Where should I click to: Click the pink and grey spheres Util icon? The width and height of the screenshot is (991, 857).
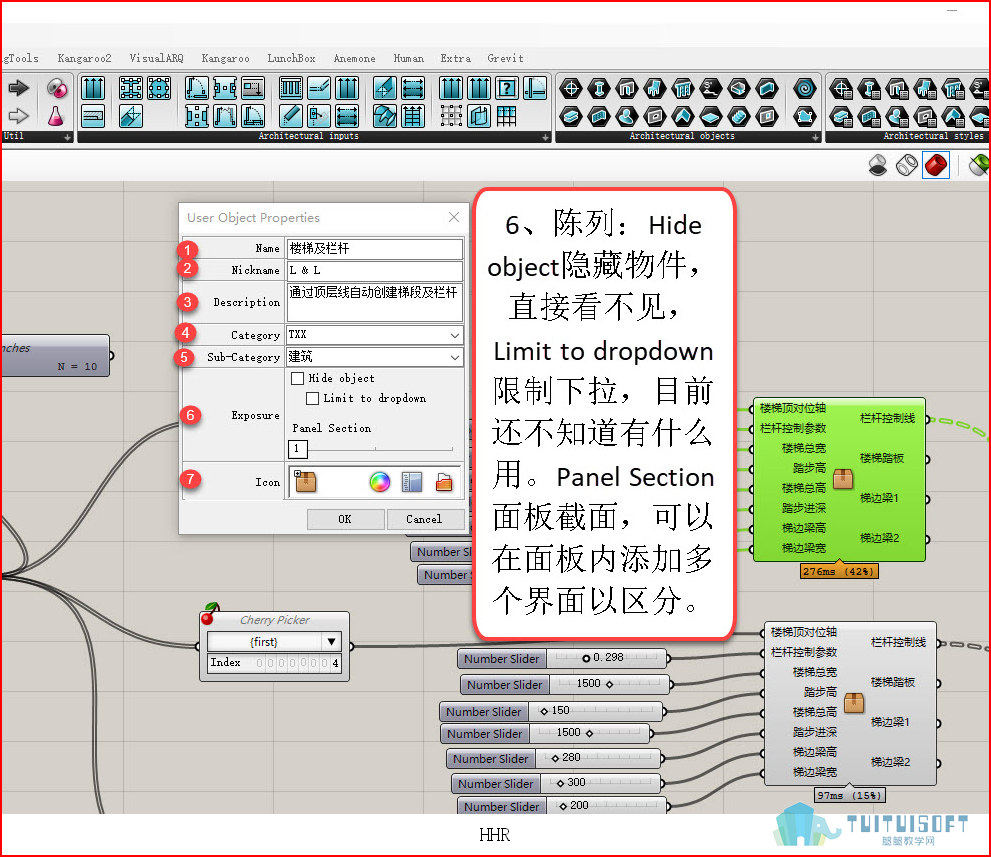tap(57, 88)
